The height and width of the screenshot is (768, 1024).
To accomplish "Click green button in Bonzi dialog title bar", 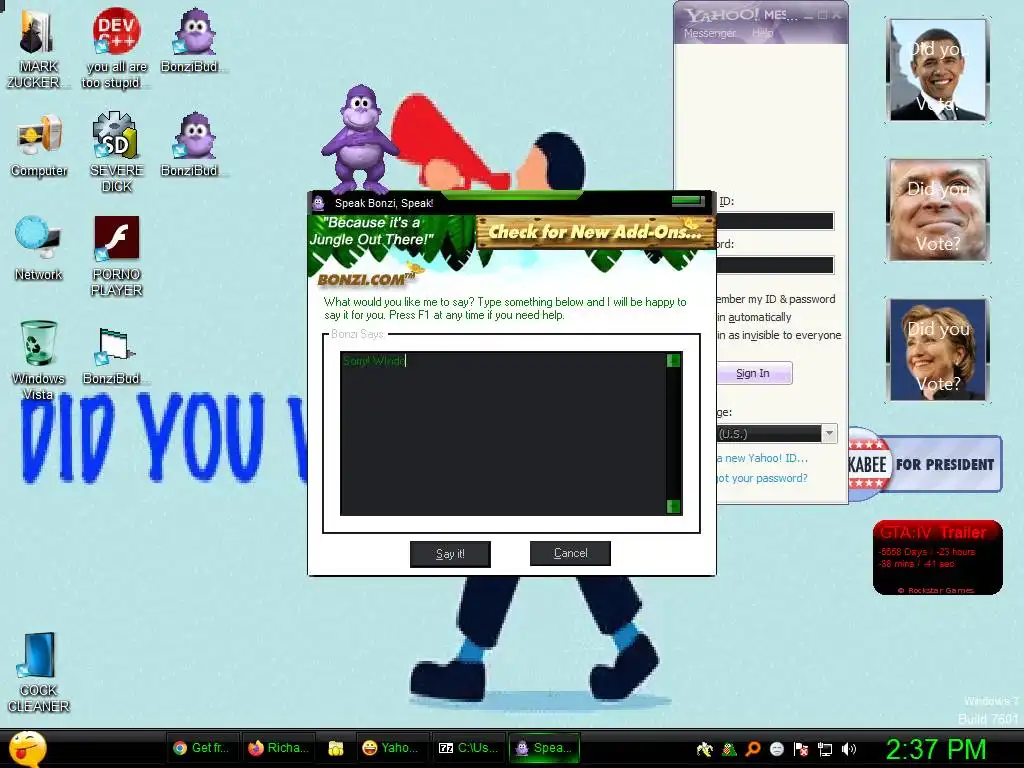I will pyautogui.click(x=687, y=201).
